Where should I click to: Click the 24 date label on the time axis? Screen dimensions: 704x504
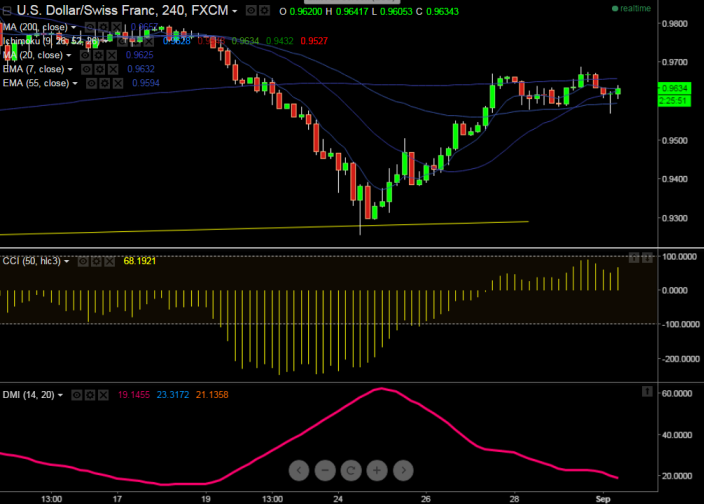point(338,499)
